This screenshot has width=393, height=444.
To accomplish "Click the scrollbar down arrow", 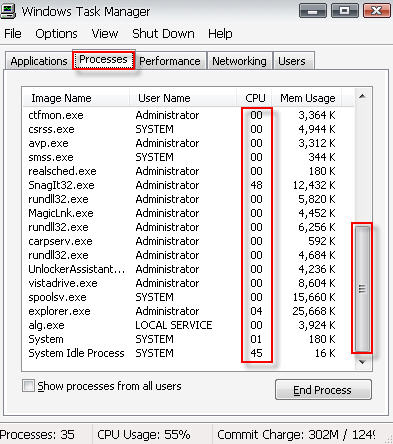I will coord(362,362).
